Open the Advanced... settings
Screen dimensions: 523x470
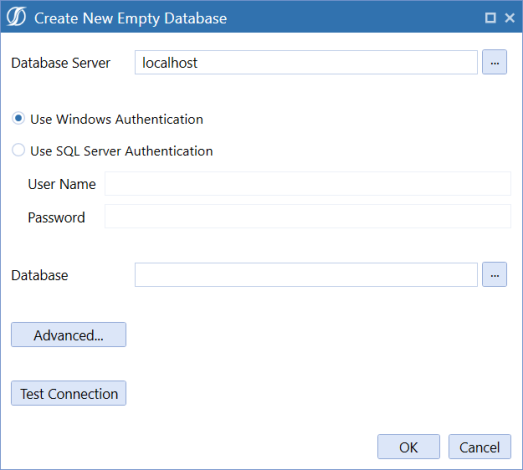68,335
